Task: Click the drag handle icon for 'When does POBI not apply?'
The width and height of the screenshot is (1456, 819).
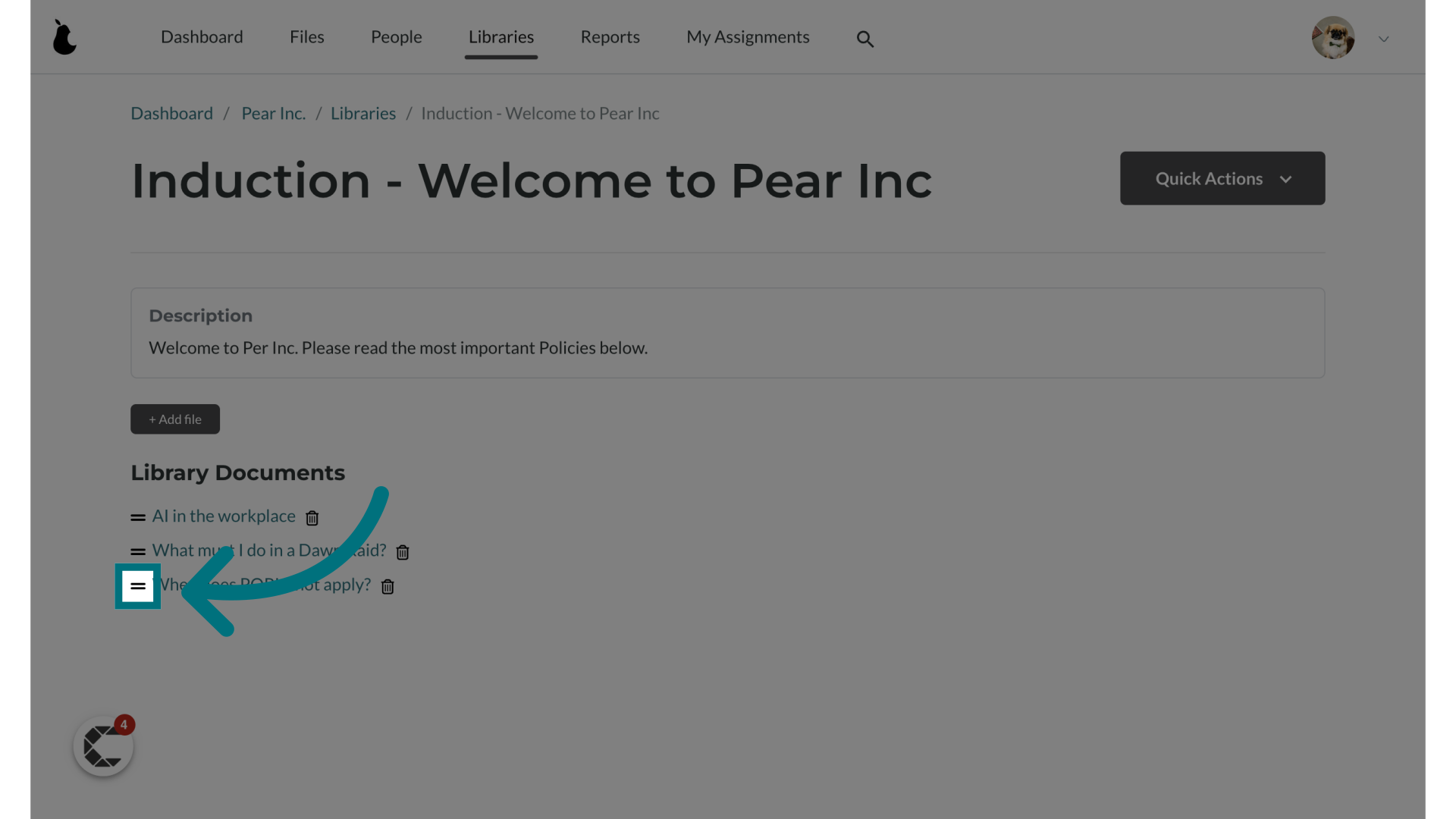Action: point(138,586)
